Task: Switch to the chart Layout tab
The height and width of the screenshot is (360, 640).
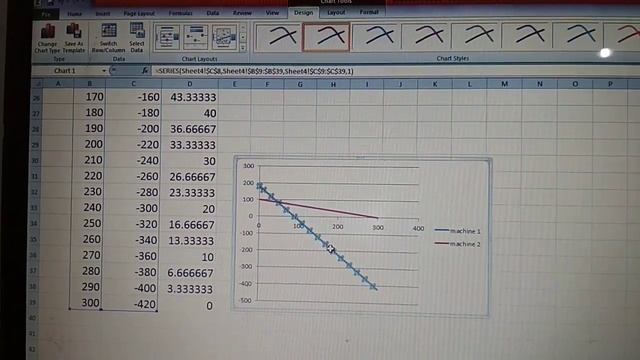Action: pyautogui.click(x=336, y=12)
